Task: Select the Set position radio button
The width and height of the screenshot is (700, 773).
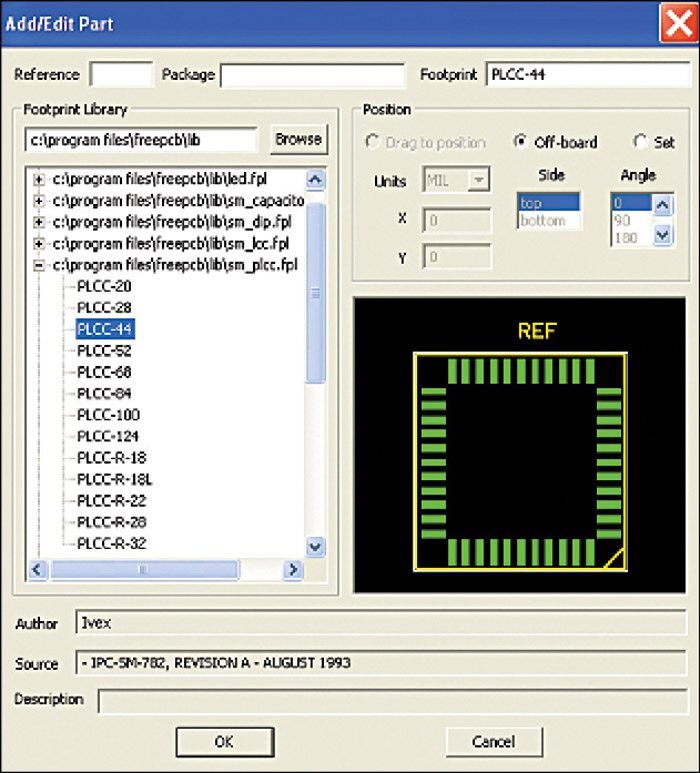Action: 640,142
